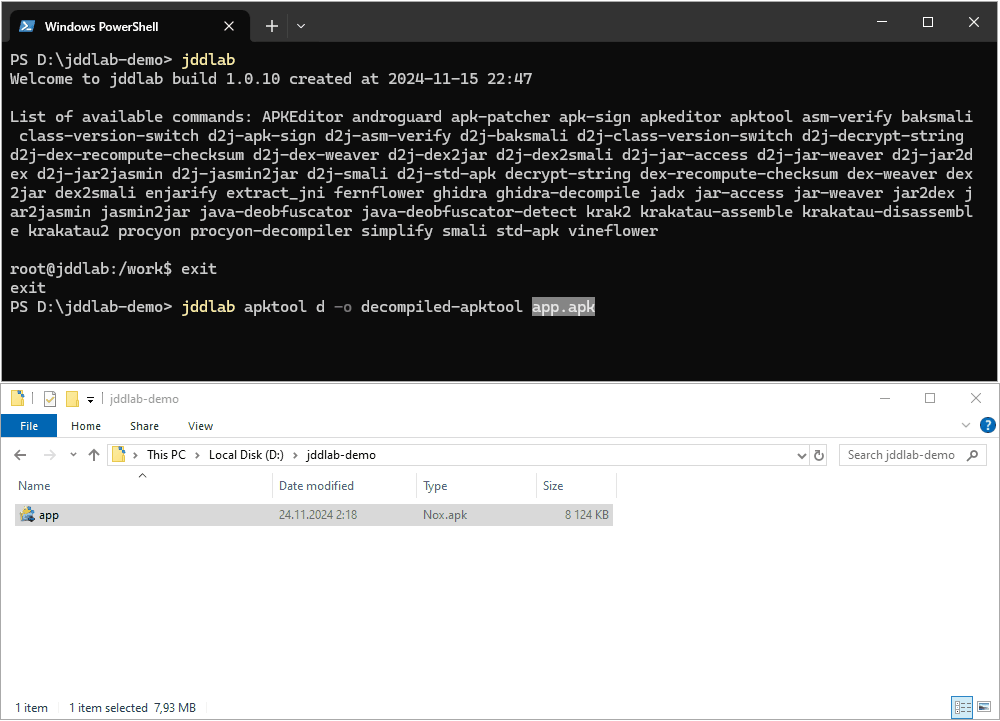Click jddlab-demo in address breadcrumb
Viewport: 1000px width, 721px height.
point(341,455)
